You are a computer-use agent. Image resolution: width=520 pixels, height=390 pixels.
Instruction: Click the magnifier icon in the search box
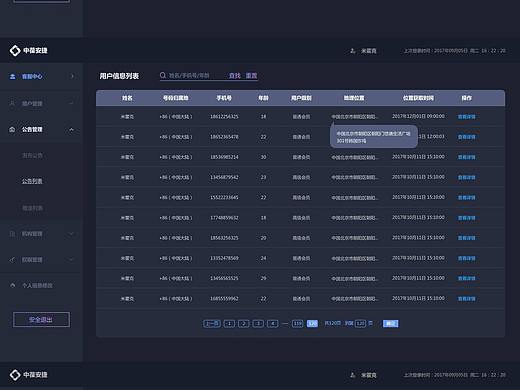(x=163, y=75)
